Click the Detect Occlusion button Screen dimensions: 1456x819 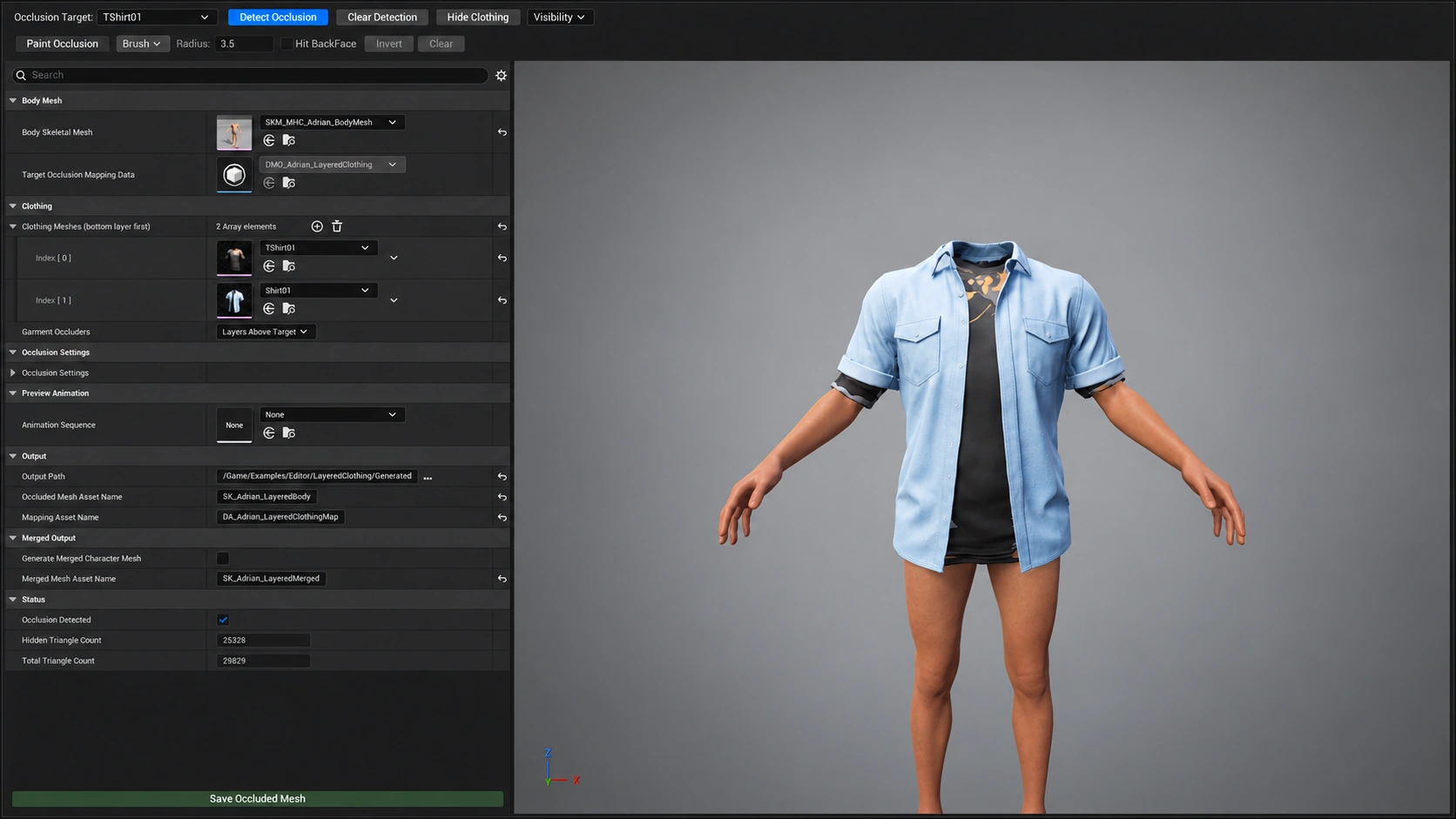(x=278, y=17)
